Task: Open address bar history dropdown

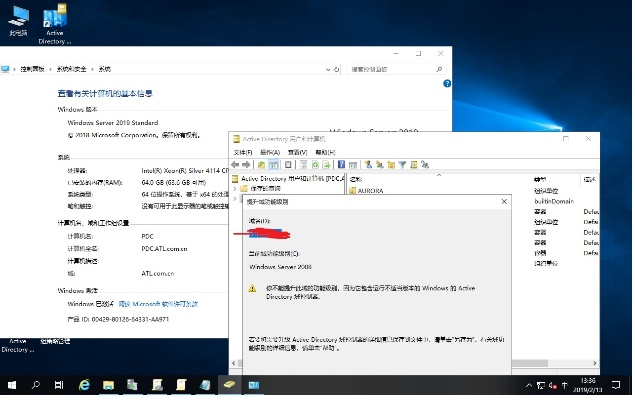Action: point(328,69)
